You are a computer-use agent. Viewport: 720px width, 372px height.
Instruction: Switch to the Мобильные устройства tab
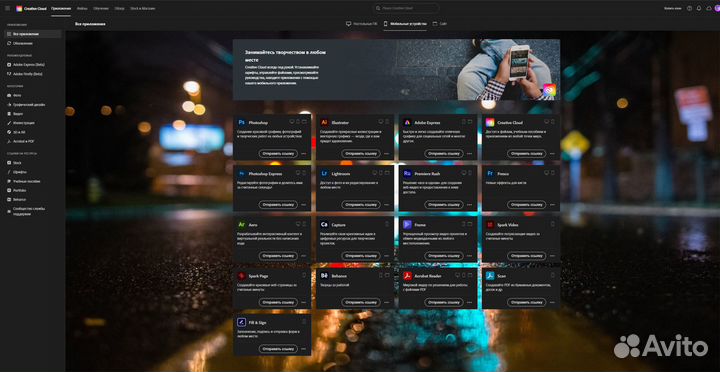click(405, 23)
